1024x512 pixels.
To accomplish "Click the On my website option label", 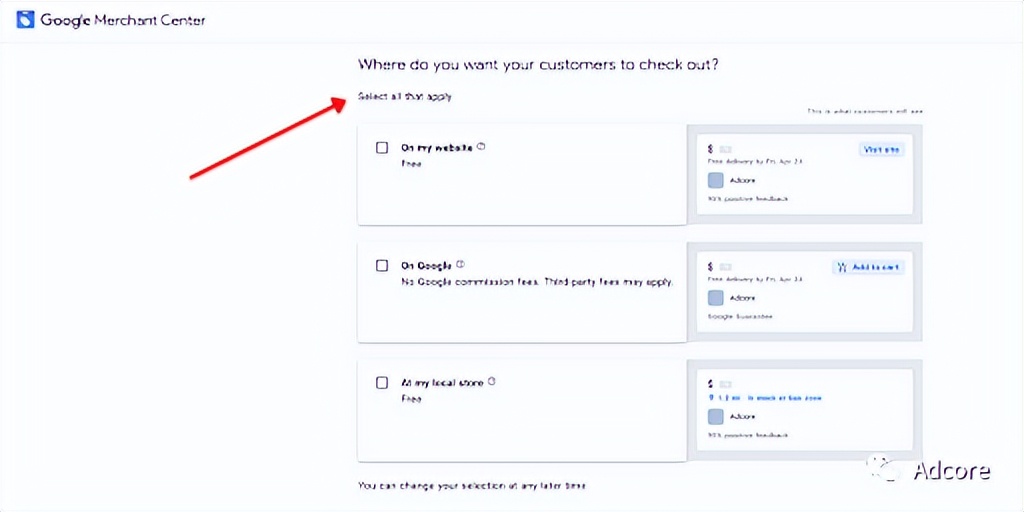I will click(436, 148).
